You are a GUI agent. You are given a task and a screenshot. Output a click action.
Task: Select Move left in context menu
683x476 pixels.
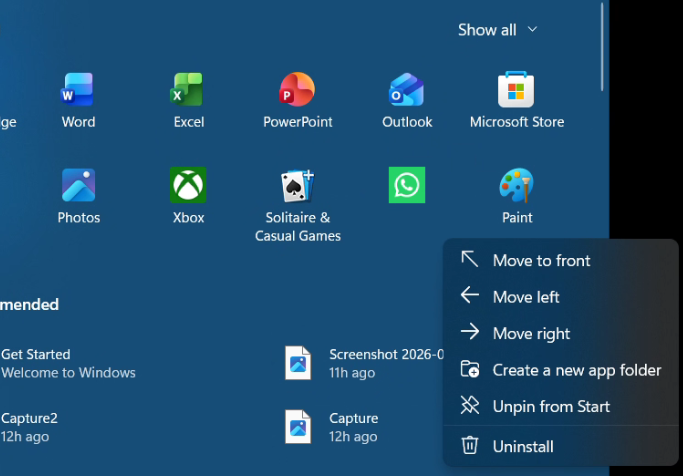pos(561,297)
